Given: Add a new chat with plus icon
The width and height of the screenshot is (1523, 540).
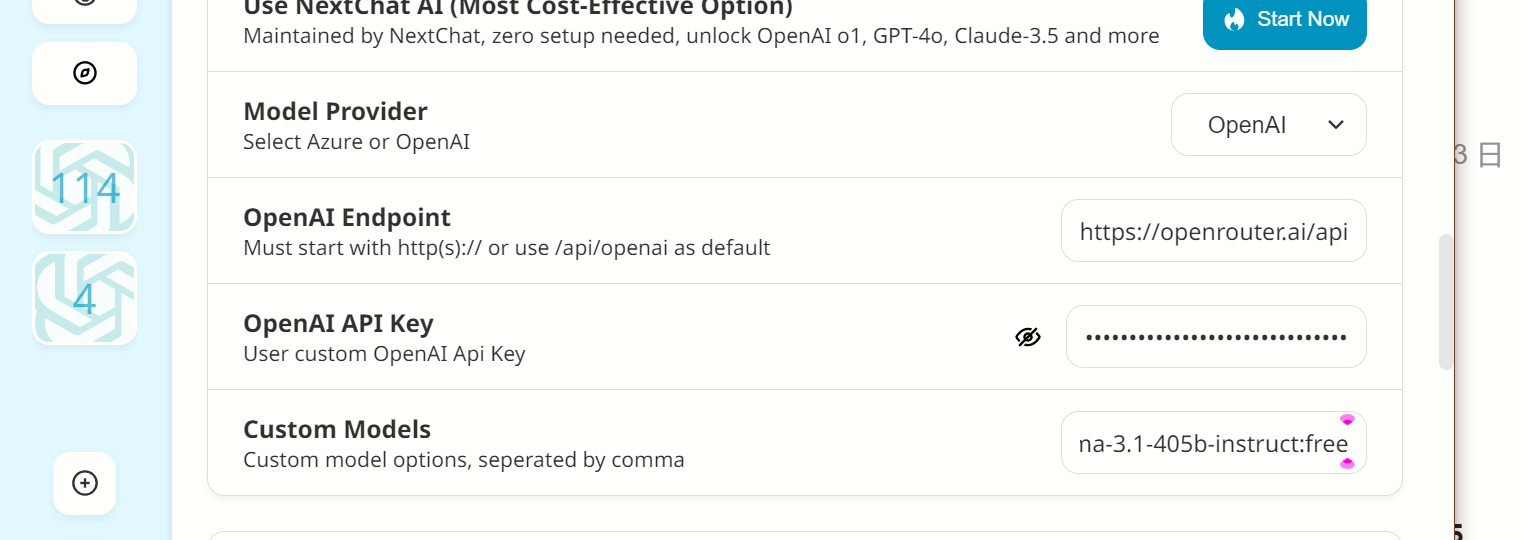Looking at the screenshot, I should [85, 483].
